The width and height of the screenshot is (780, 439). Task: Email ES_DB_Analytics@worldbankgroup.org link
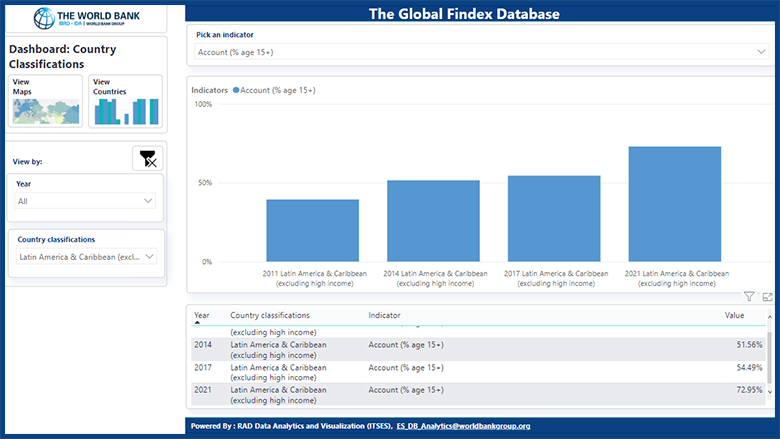463,426
